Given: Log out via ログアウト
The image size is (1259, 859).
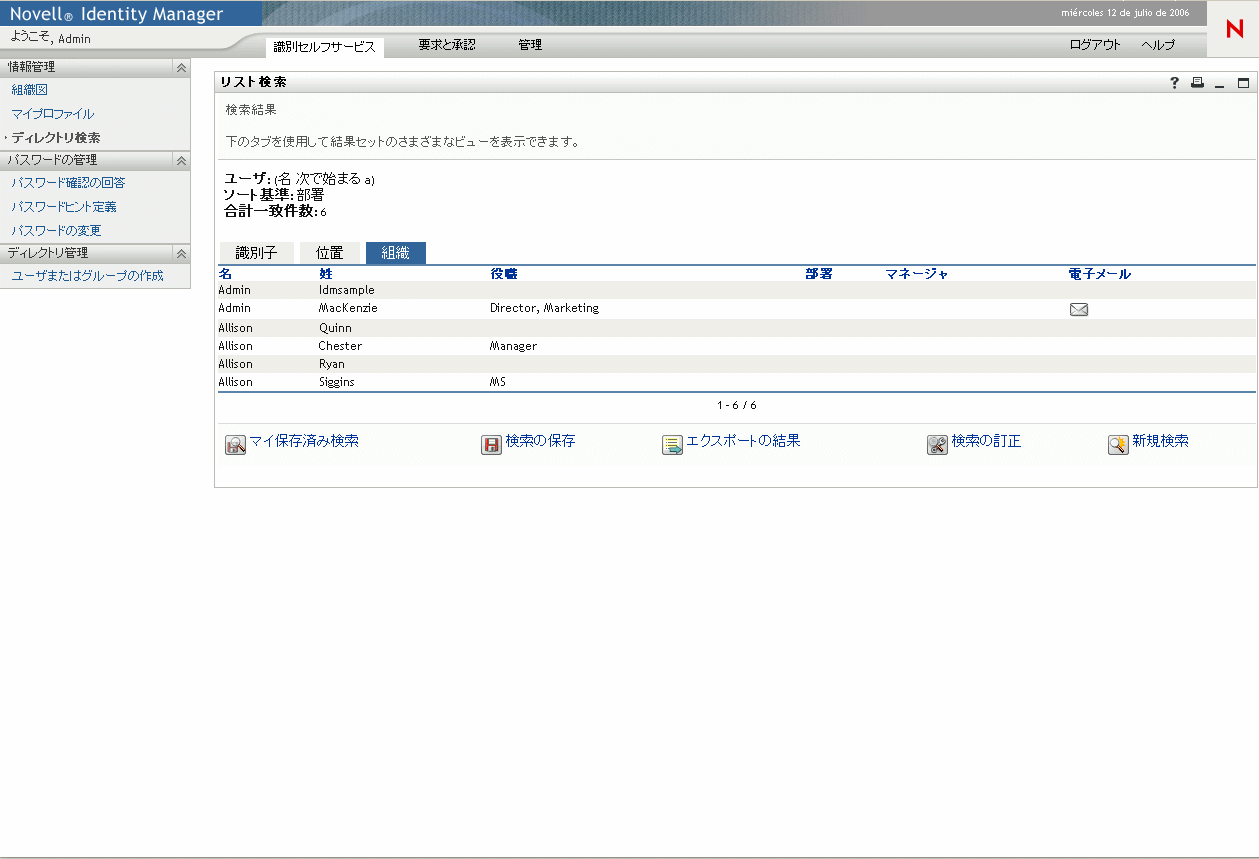Looking at the screenshot, I should (1093, 45).
